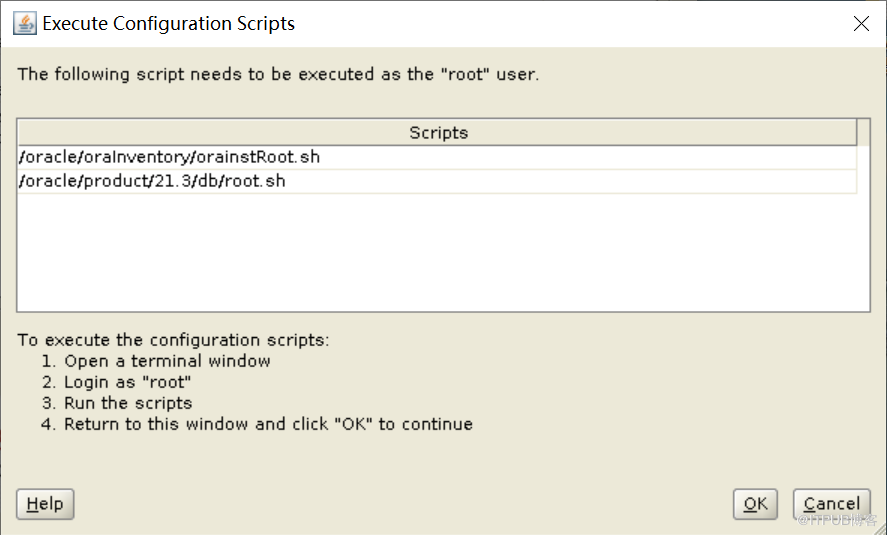Click the Scripts column header
The width and height of the screenshot is (887, 535).
[x=438, y=132]
